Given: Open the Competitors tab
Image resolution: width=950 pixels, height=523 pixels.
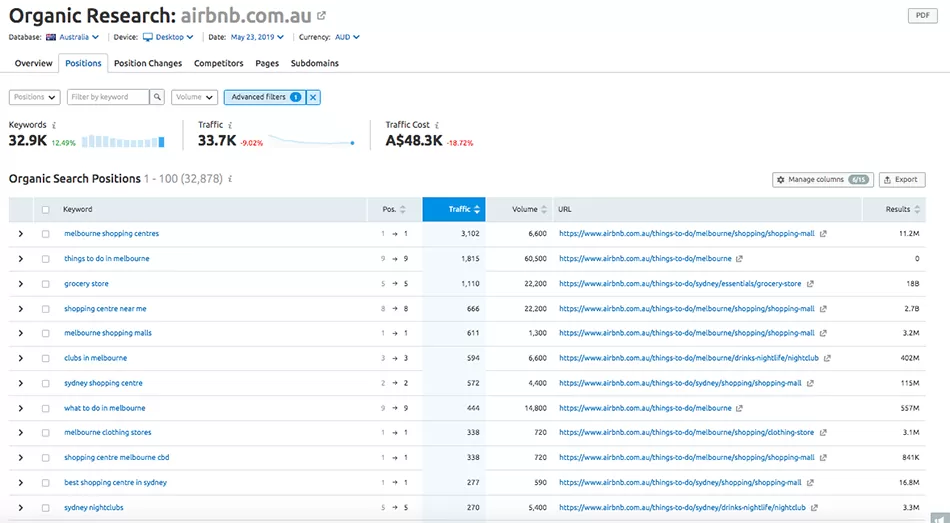Looking at the screenshot, I should tap(219, 63).
